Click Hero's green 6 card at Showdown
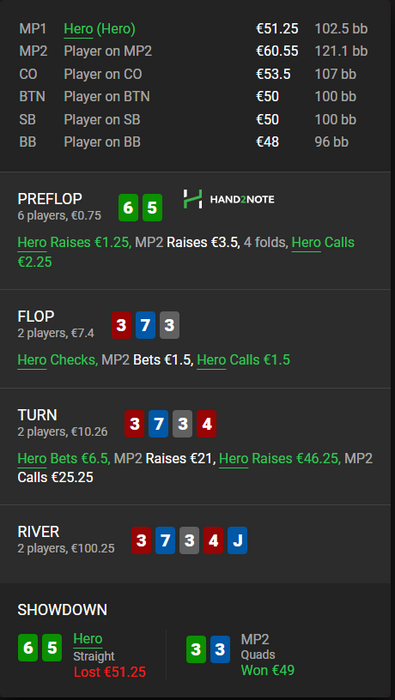Image resolution: width=395 pixels, height=700 pixels. pos(28,648)
